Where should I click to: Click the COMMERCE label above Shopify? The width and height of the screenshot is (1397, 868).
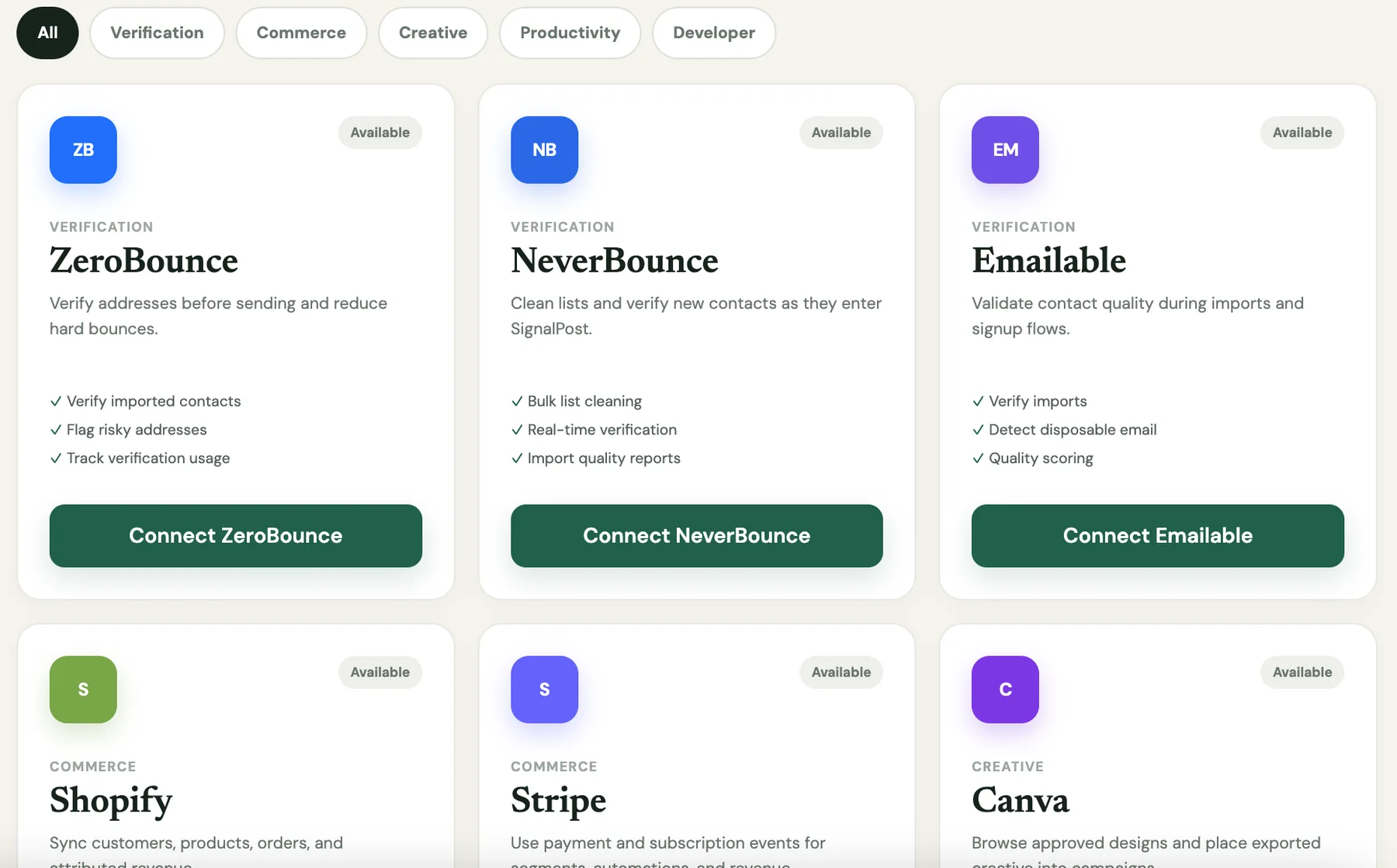coord(93,767)
